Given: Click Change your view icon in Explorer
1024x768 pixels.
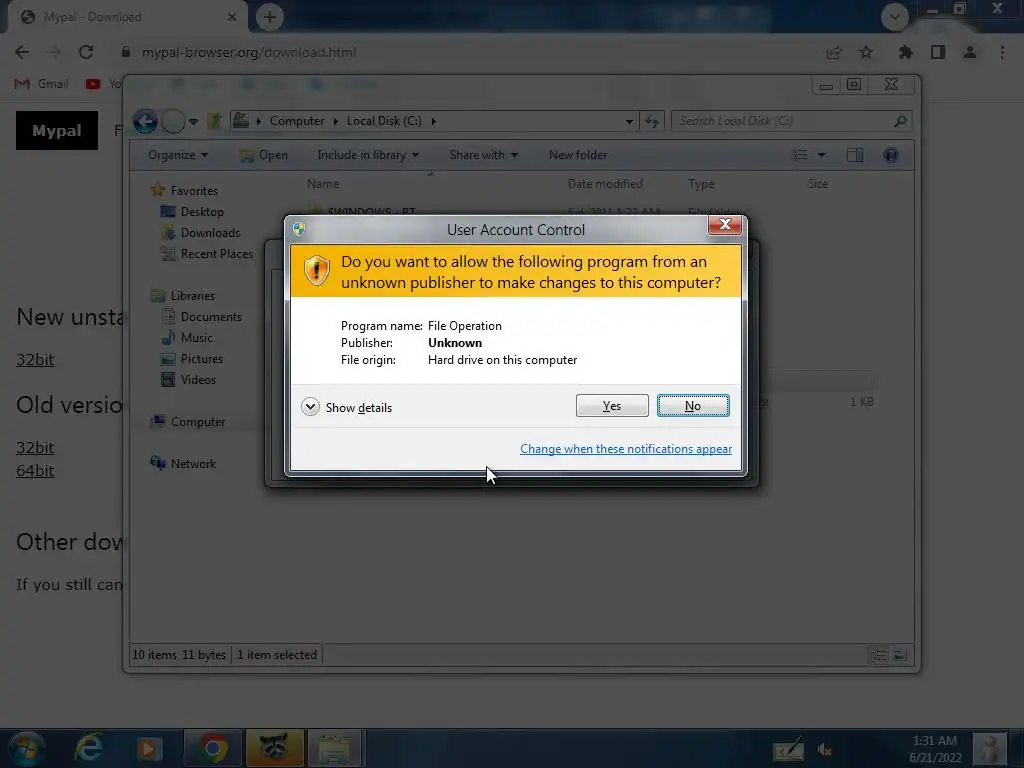Looking at the screenshot, I should coord(800,155).
